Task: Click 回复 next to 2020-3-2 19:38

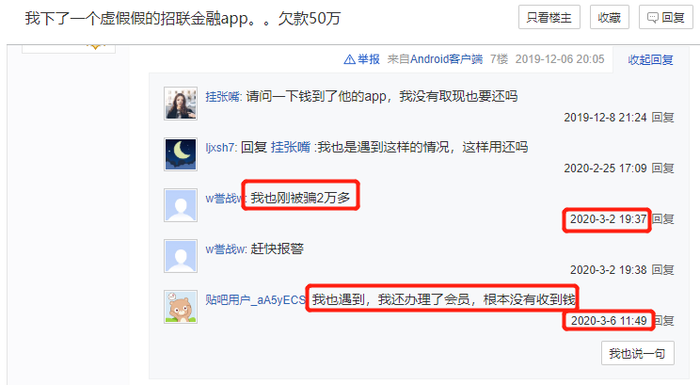Action: coord(662,270)
